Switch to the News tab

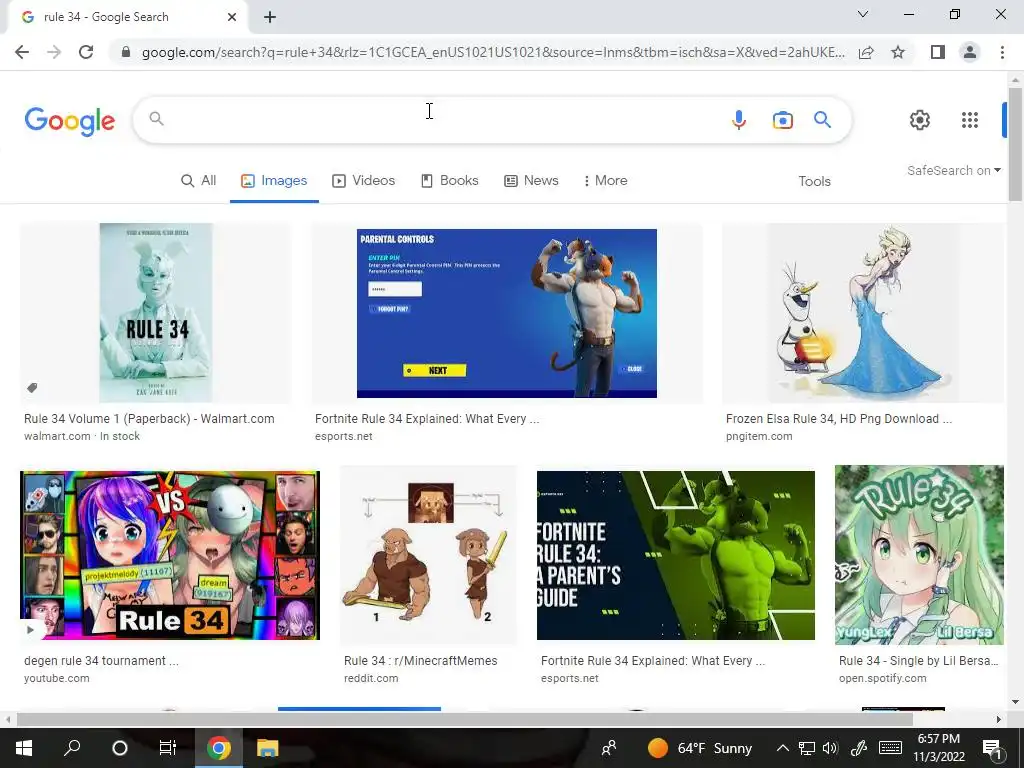click(531, 181)
